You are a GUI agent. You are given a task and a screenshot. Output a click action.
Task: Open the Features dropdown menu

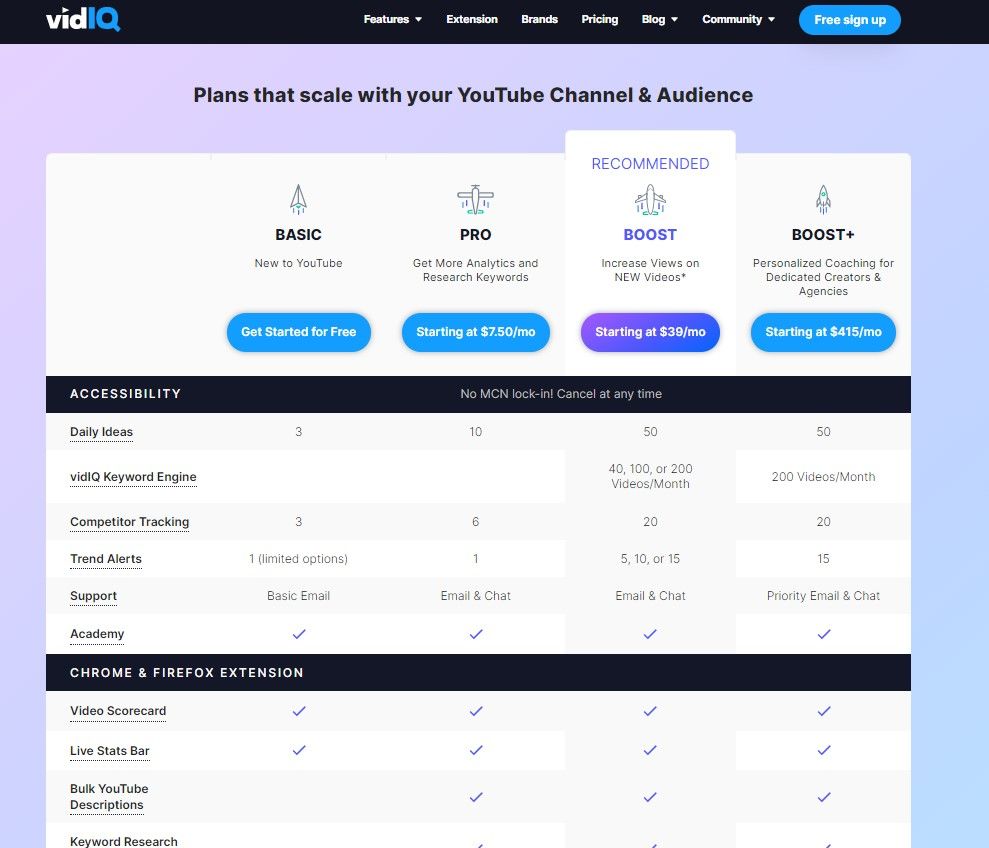coord(392,20)
